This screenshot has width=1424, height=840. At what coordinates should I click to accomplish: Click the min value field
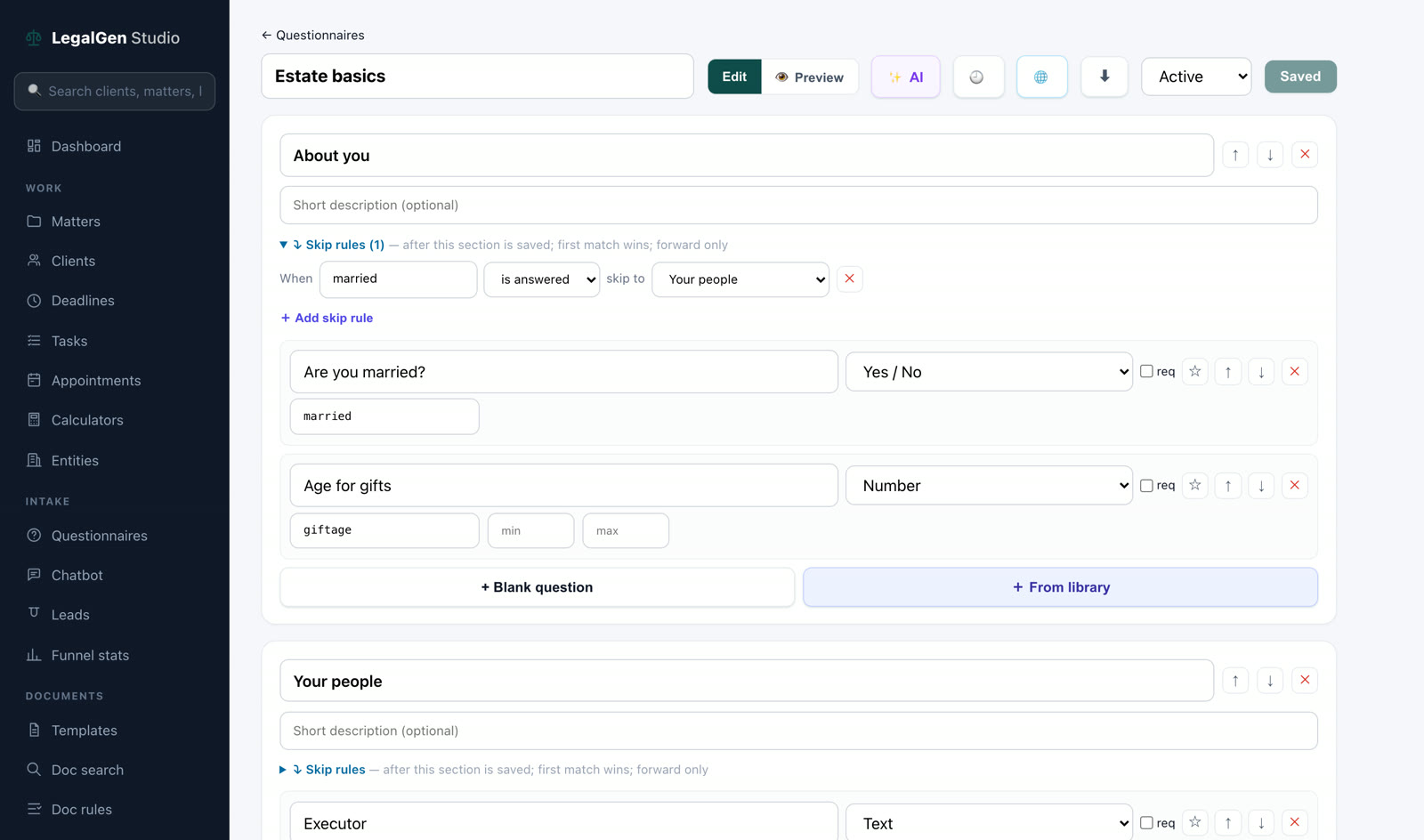click(x=531, y=530)
